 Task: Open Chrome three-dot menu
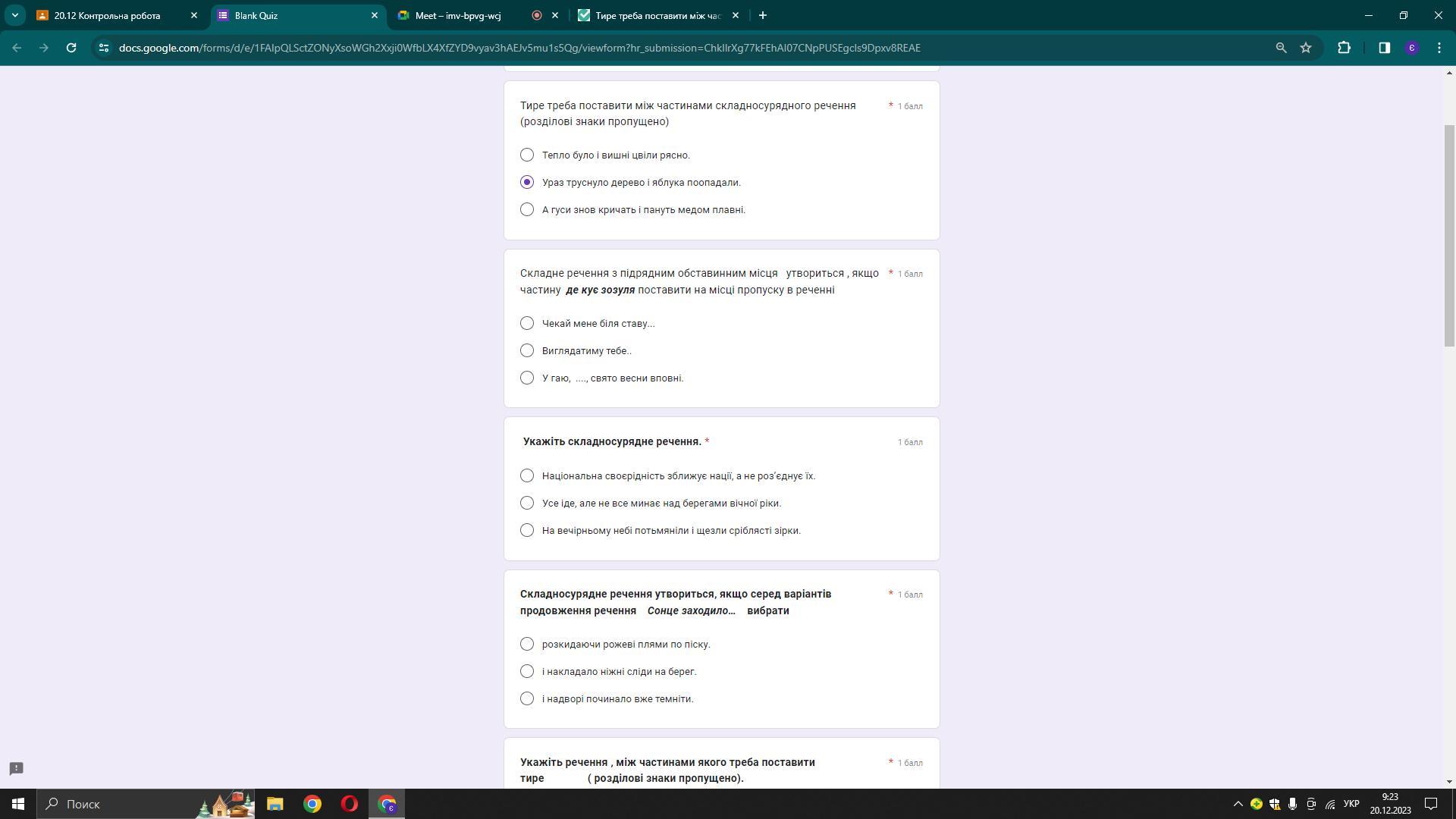coord(1439,48)
